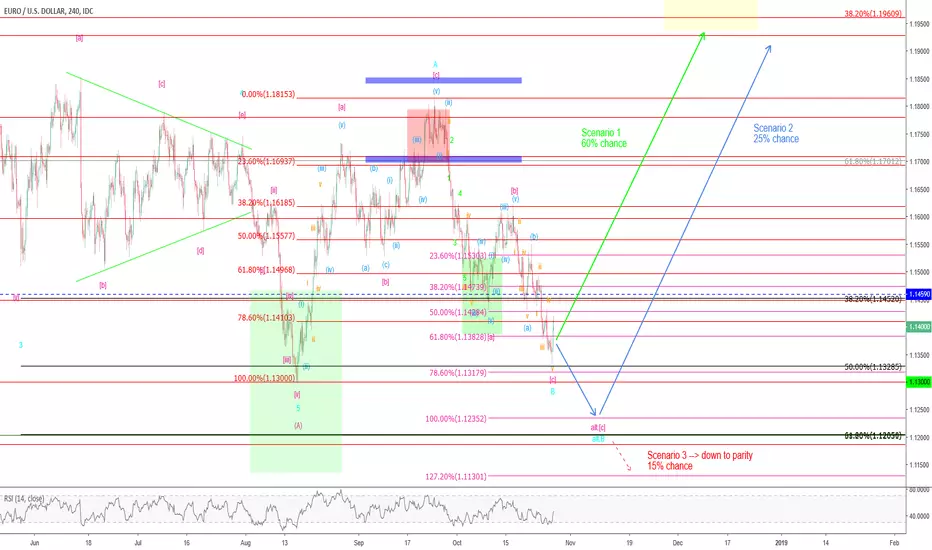Click 1.16000 on the price axis
932x550 pixels.
click(x=920, y=217)
